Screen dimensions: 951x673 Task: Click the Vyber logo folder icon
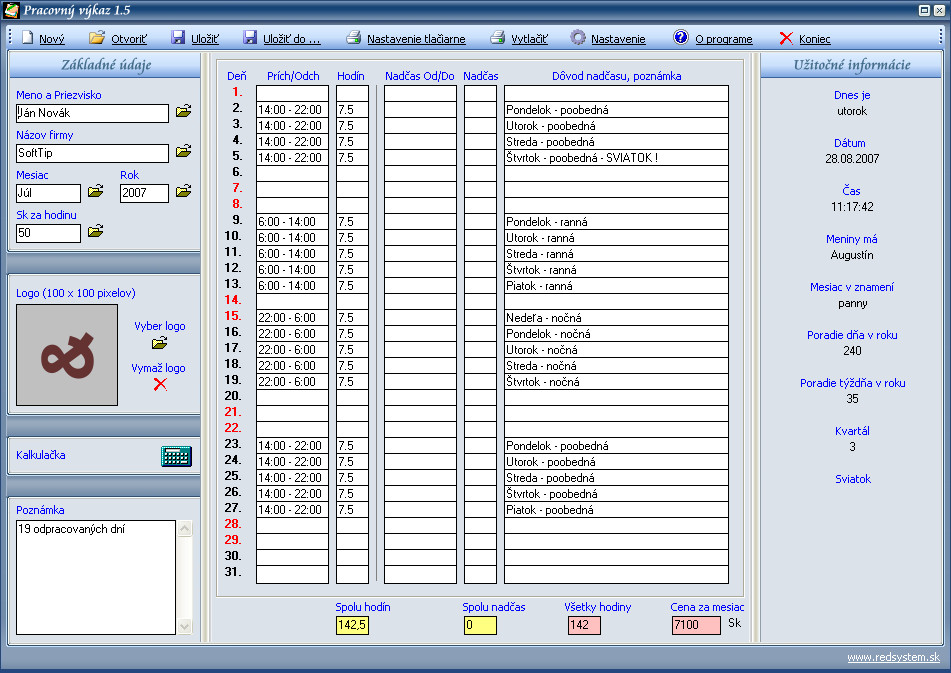(x=160, y=343)
